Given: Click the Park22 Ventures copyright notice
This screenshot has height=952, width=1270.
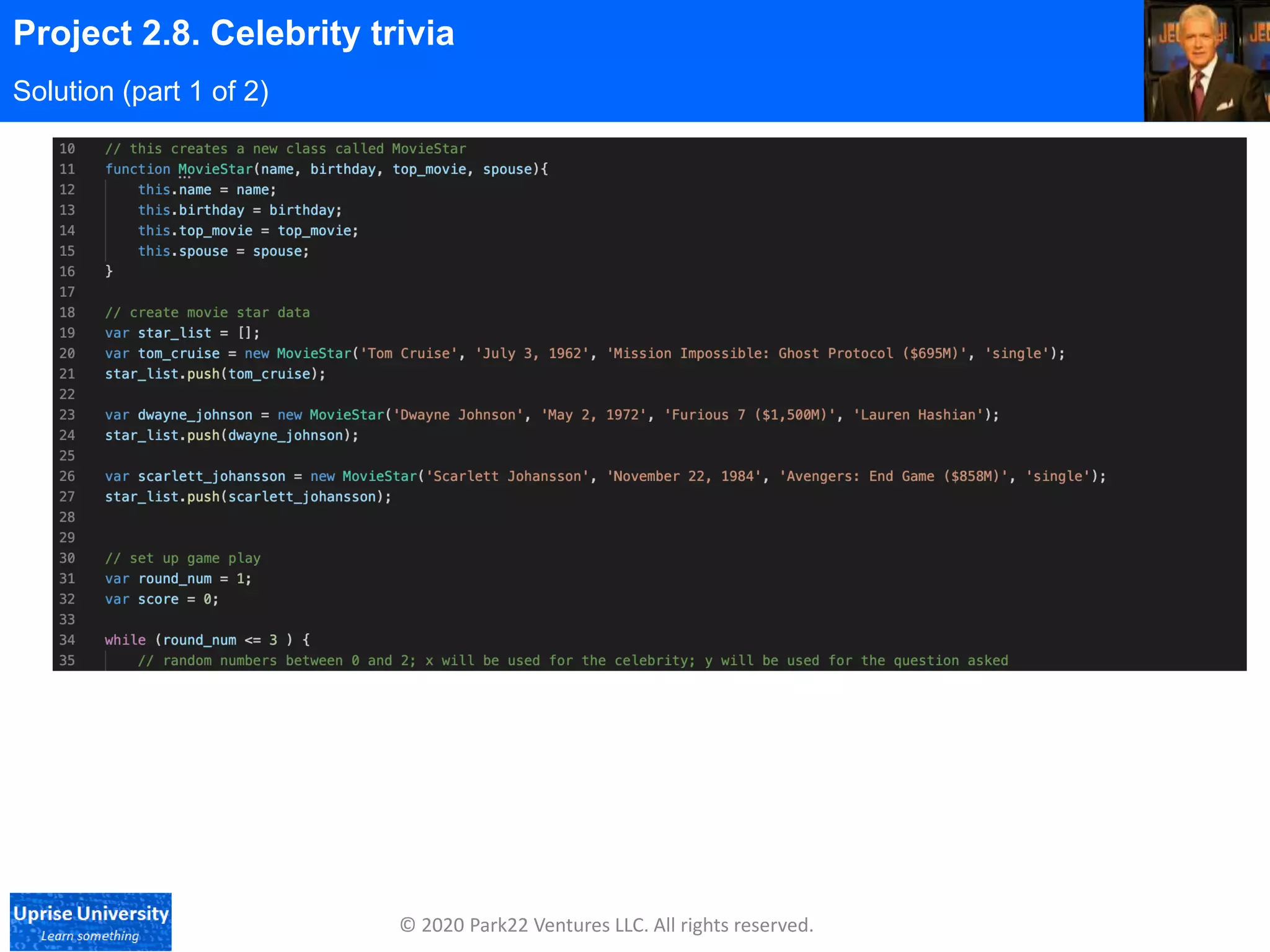Looking at the screenshot, I should 606,925.
